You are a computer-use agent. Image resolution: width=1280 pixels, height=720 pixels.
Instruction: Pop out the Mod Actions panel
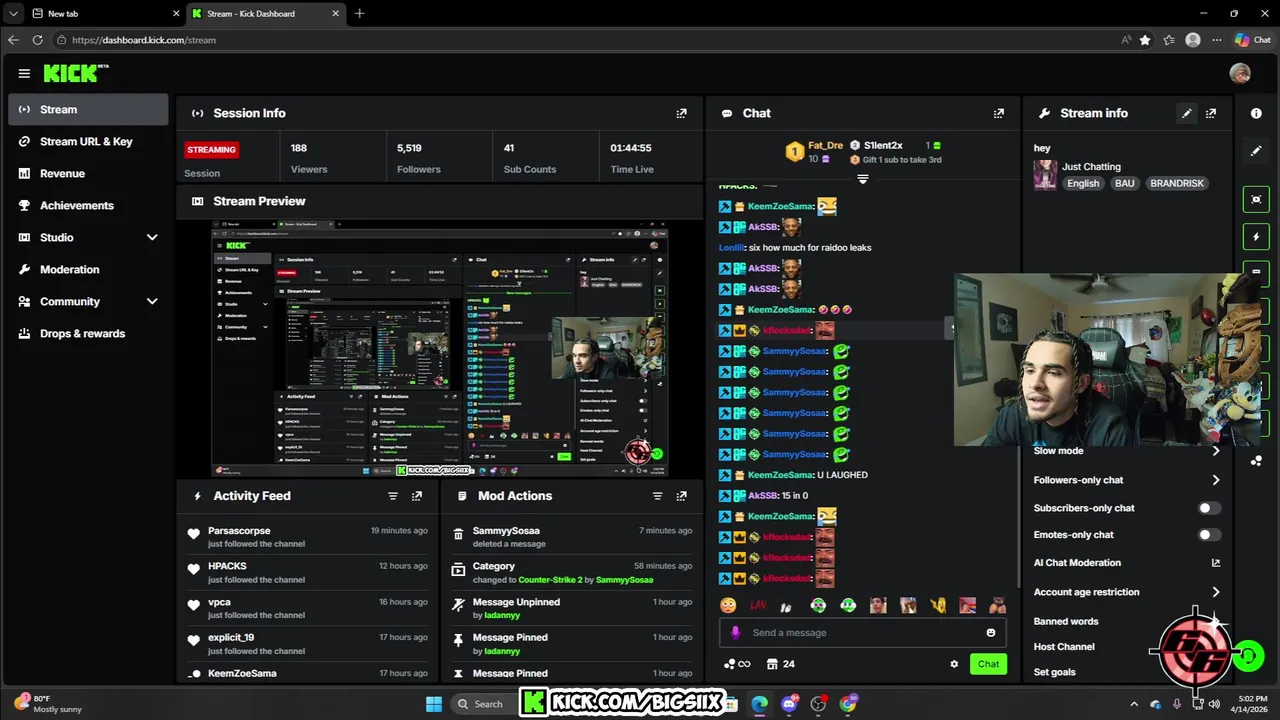pyautogui.click(x=681, y=496)
